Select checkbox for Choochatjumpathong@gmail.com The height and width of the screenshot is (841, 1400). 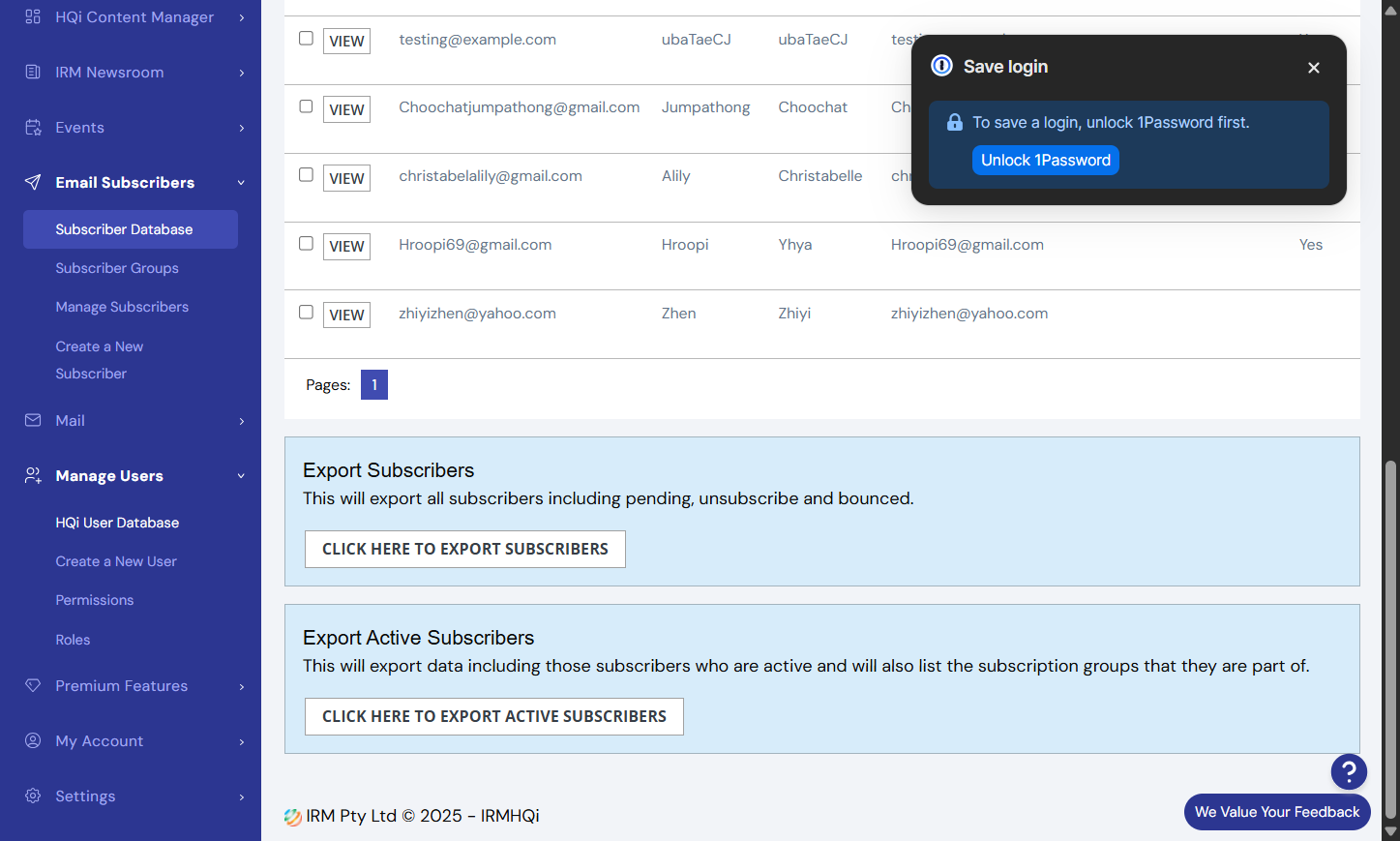pos(306,106)
